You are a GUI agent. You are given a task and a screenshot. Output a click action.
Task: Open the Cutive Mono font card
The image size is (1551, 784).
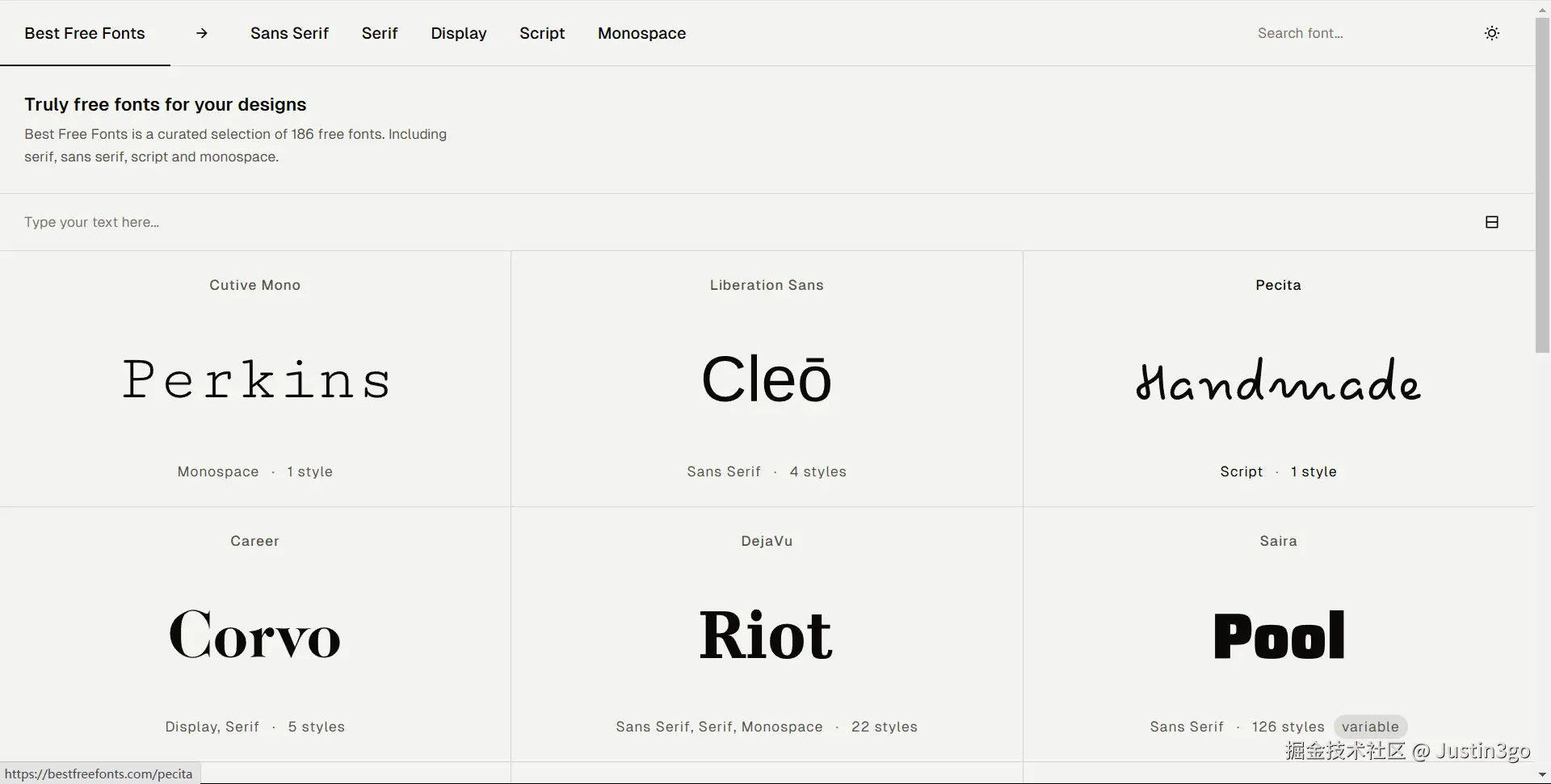coord(255,379)
